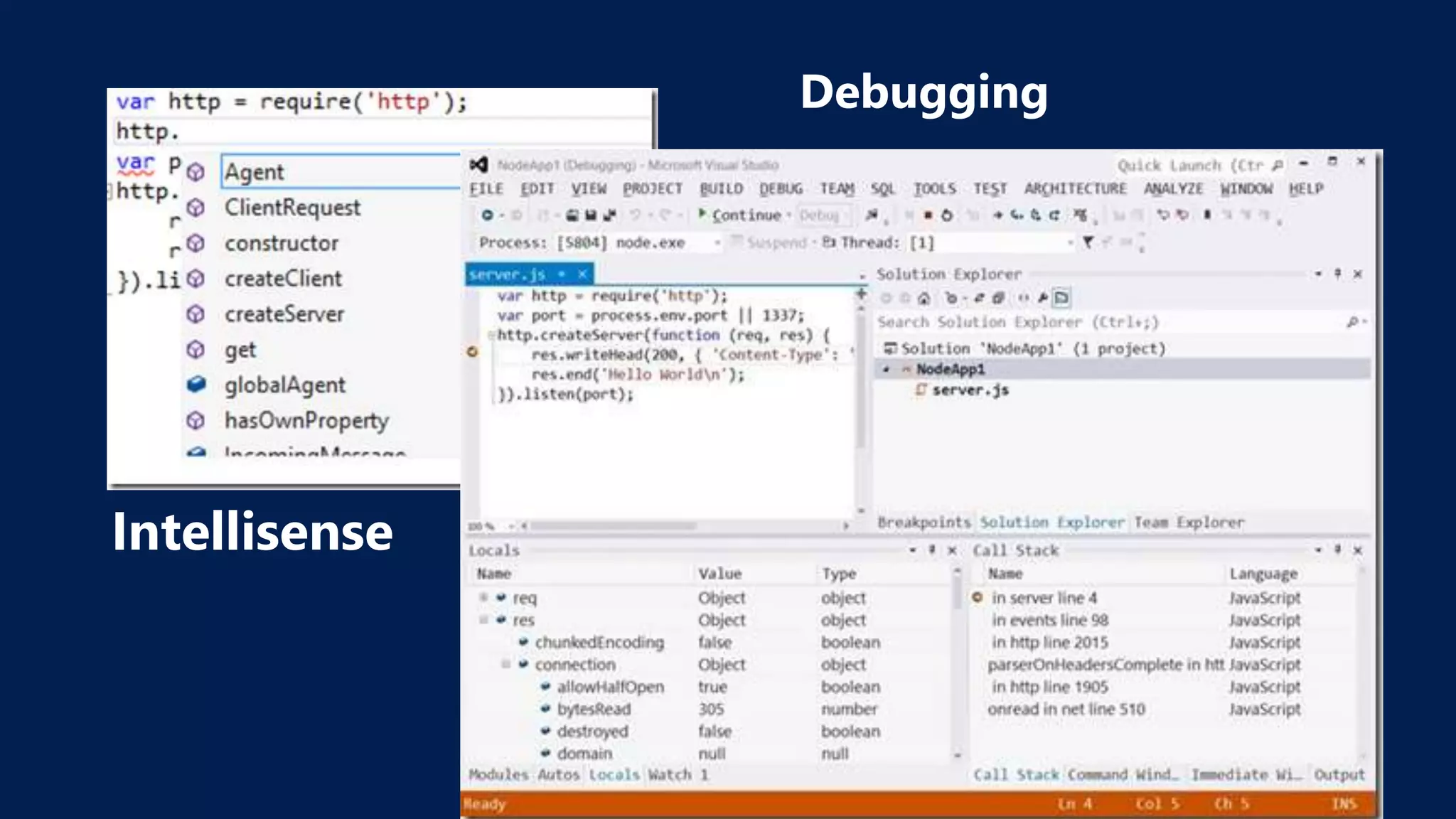This screenshot has height=819, width=1456.
Task: Switch to the Watch 1 tab
Action: tap(678, 774)
